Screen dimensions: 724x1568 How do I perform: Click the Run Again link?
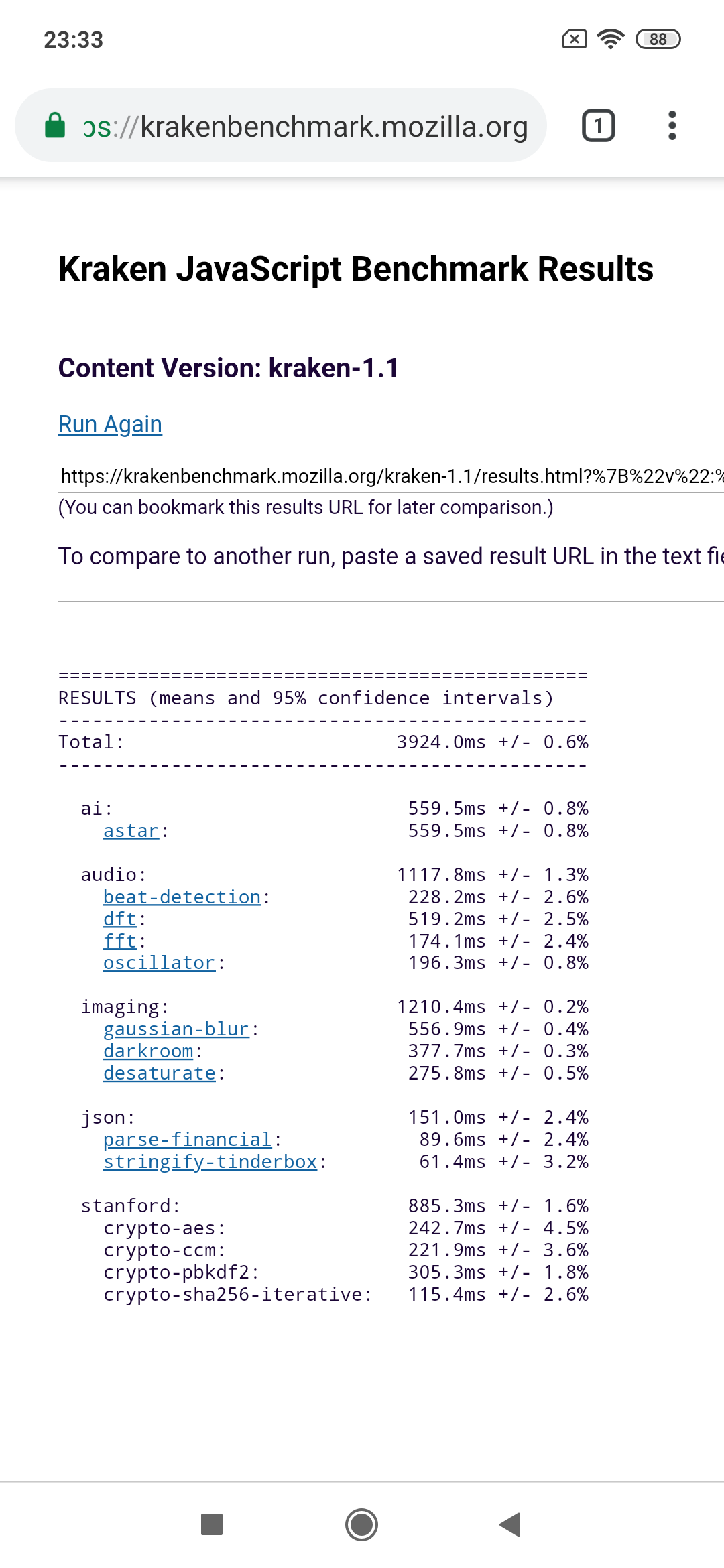[x=110, y=425]
